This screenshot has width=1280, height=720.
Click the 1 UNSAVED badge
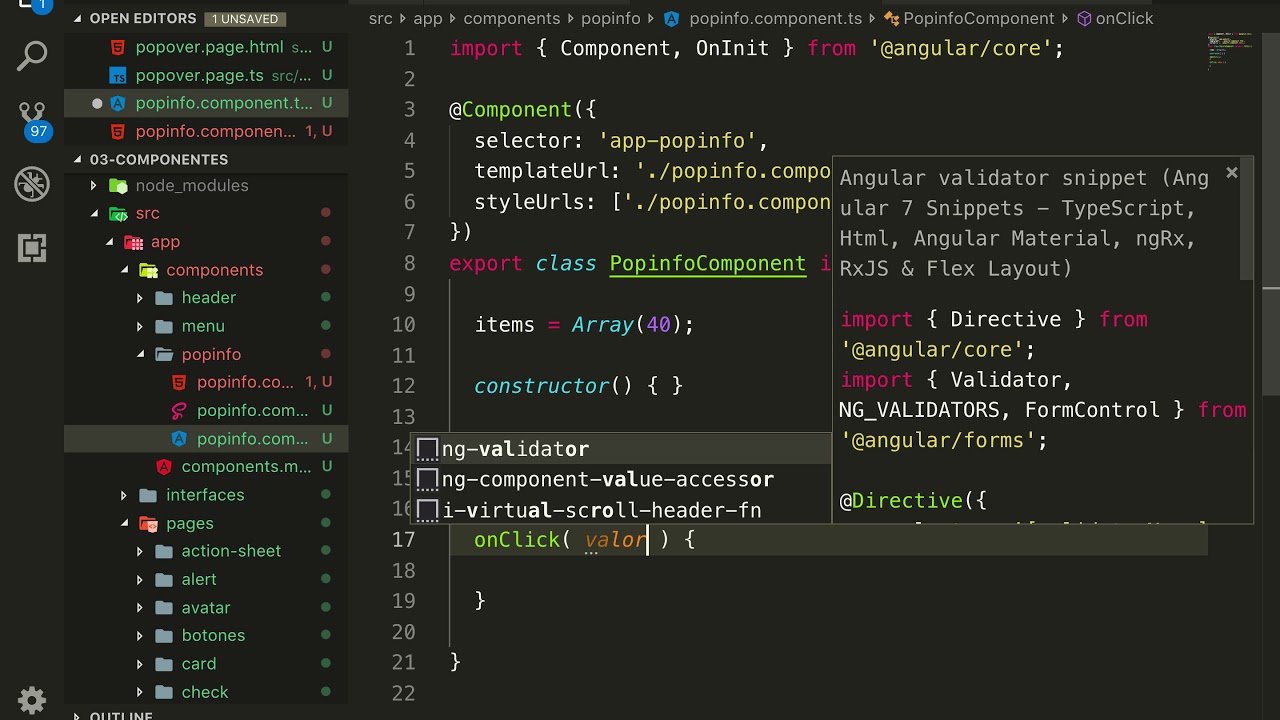[x=245, y=19]
